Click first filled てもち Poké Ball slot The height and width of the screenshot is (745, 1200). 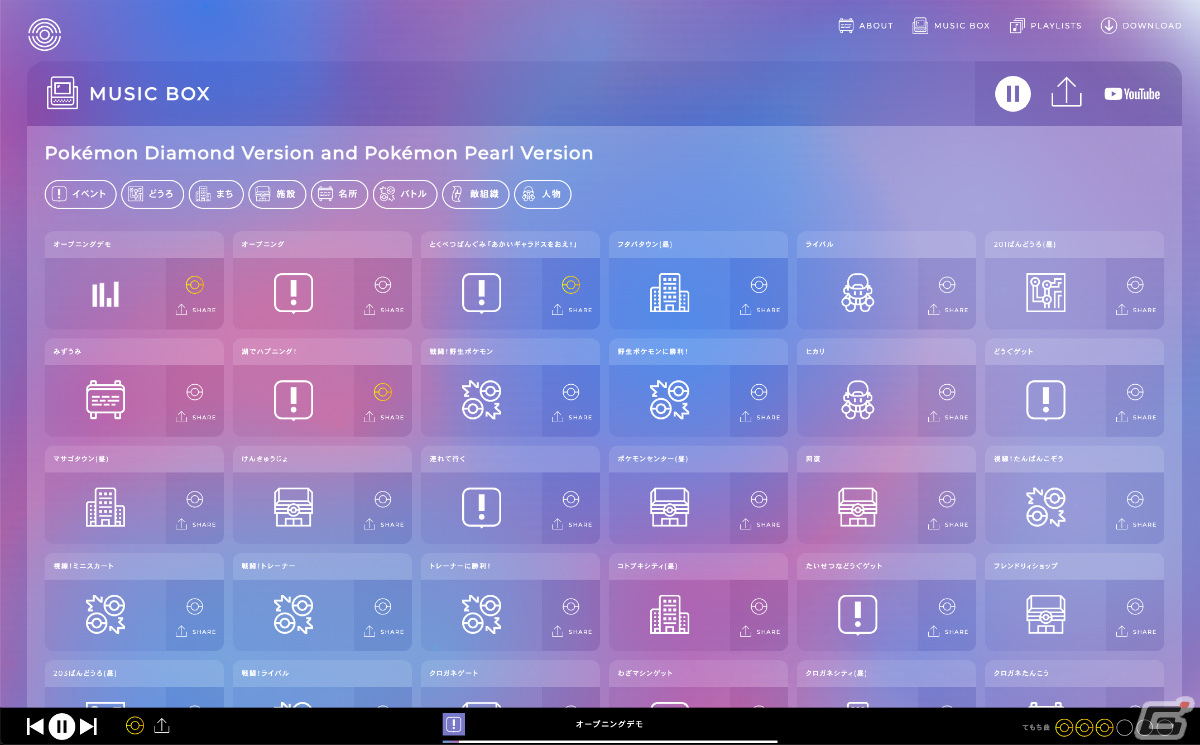tap(1064, 727)
